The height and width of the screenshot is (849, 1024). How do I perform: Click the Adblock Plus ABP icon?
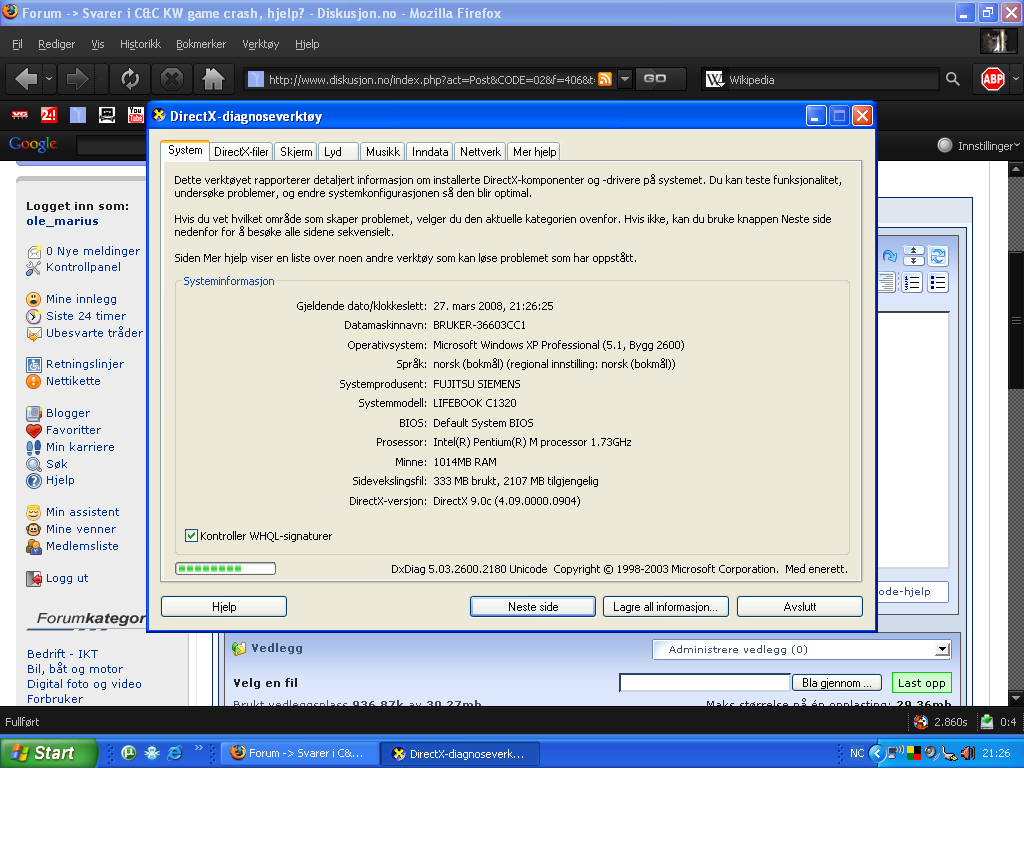(992, 79)
